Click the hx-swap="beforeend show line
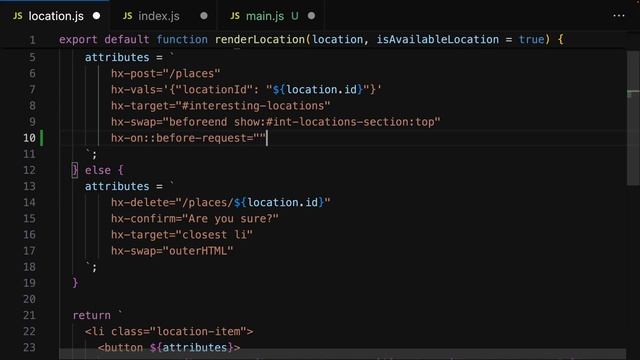The width and height of the screenshot is (640, 360). (x=276, y=122)
